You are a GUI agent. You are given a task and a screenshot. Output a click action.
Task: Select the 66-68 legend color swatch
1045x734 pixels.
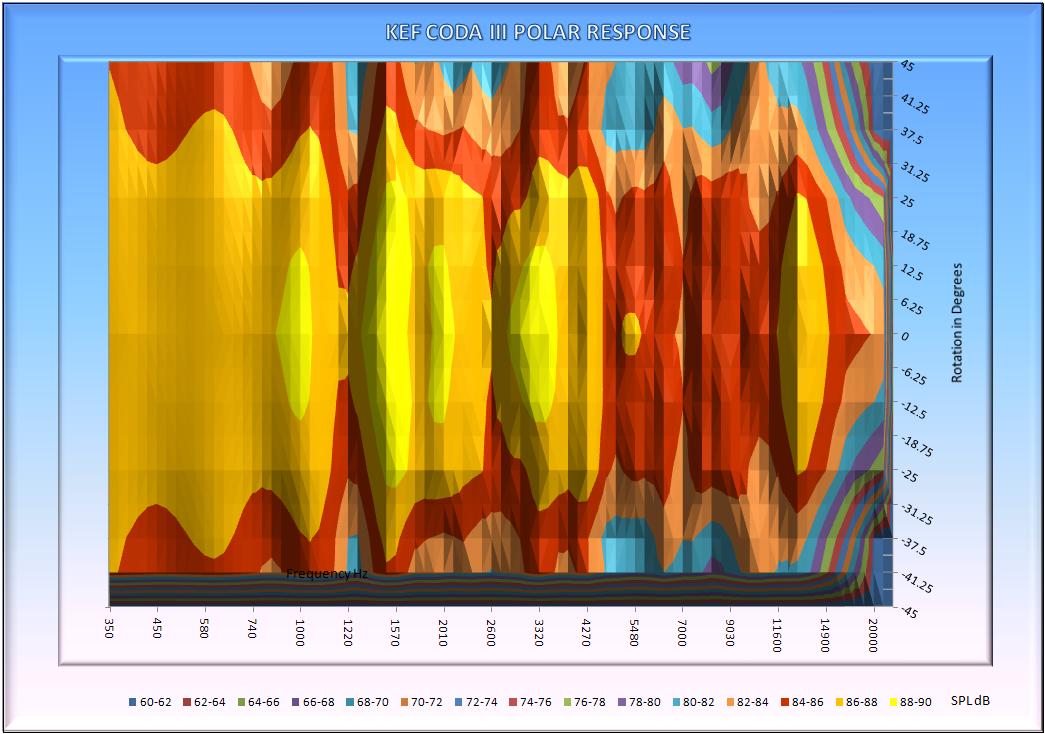(296, 702)
